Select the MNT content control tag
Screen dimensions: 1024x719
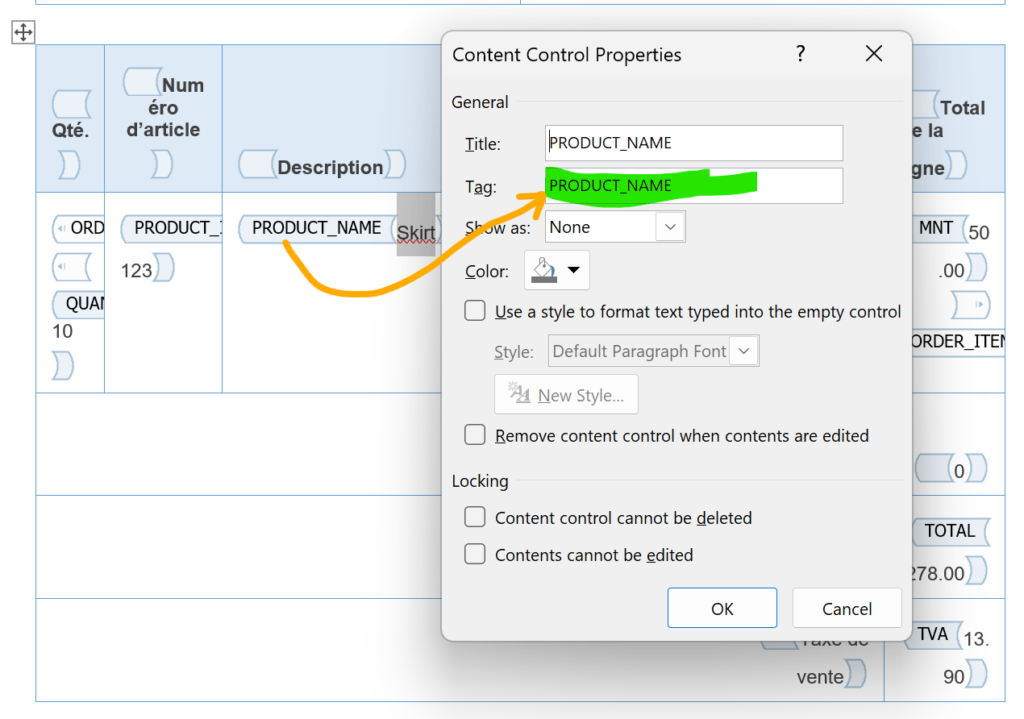(x=936, y=228)
